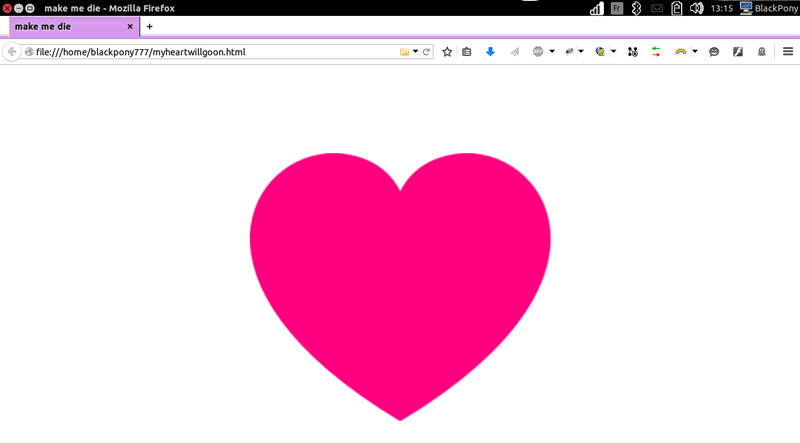The height and width of the screenshot is (443, 800).
Task: Maximize the Firefox window
Action: pyautogui.click(x=30, y=8)
